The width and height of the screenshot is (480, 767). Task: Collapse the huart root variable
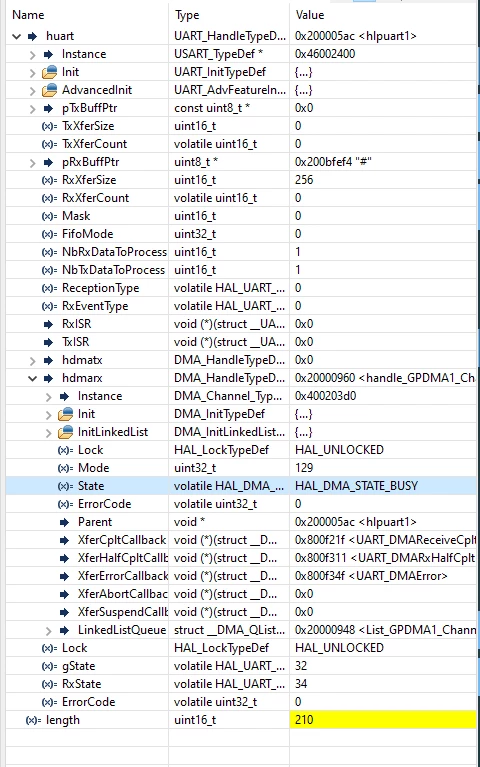(17, 36)
